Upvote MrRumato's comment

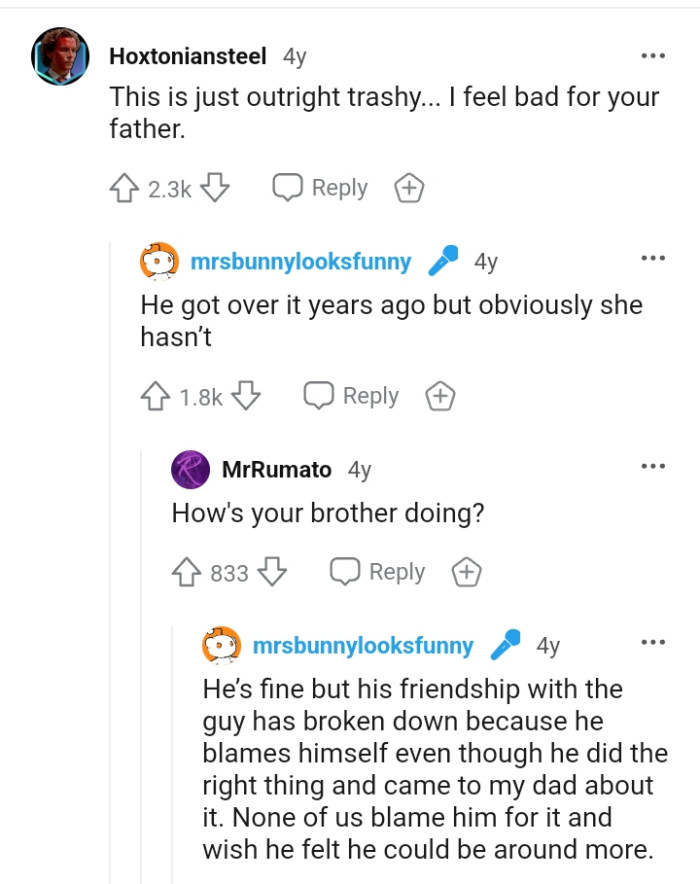click(x=183, y=571)
